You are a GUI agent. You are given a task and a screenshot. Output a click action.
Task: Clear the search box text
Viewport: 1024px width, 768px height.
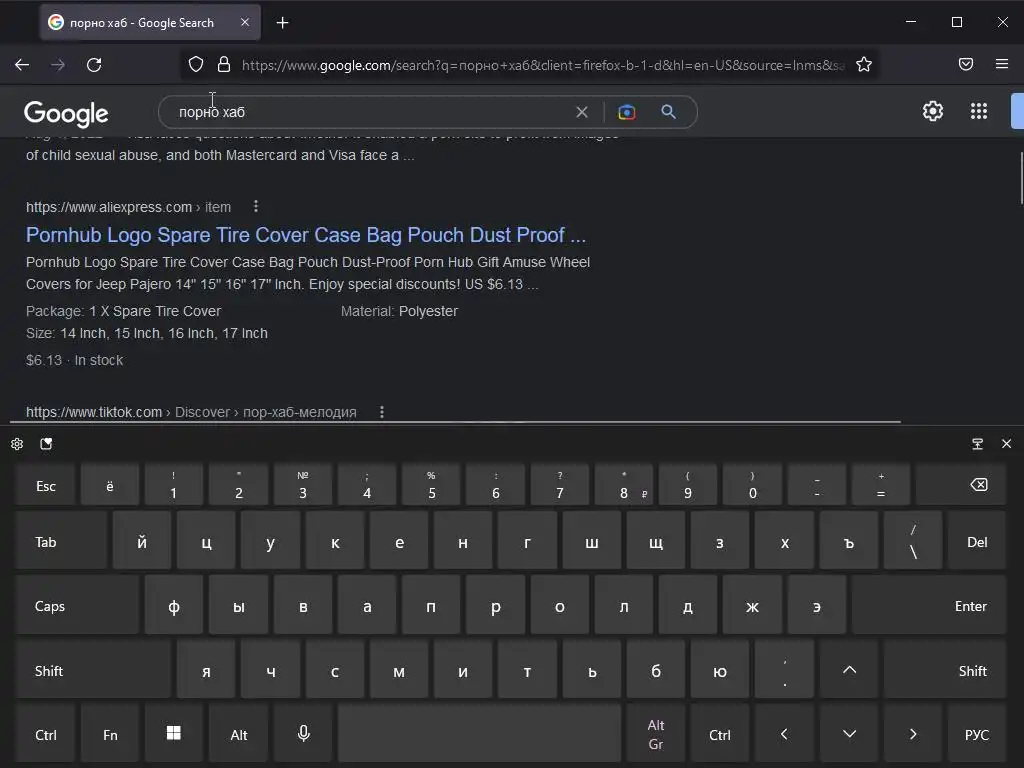[582, 112]
